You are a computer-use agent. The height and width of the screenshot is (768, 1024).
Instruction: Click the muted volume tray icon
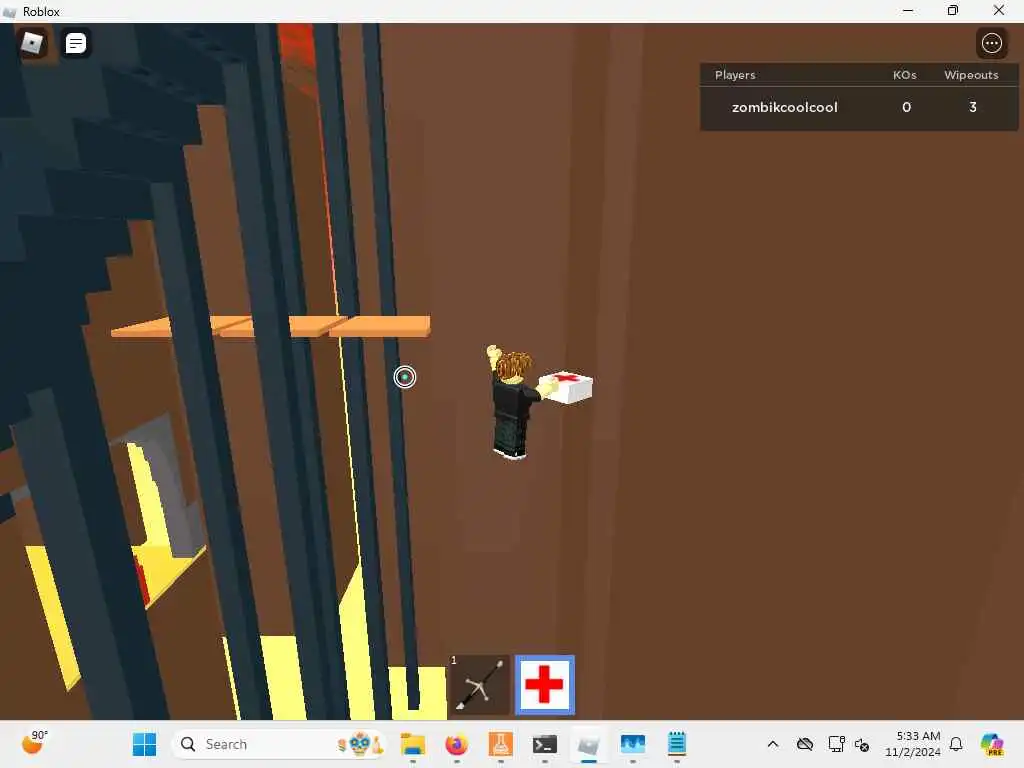[x=861, y=744]
